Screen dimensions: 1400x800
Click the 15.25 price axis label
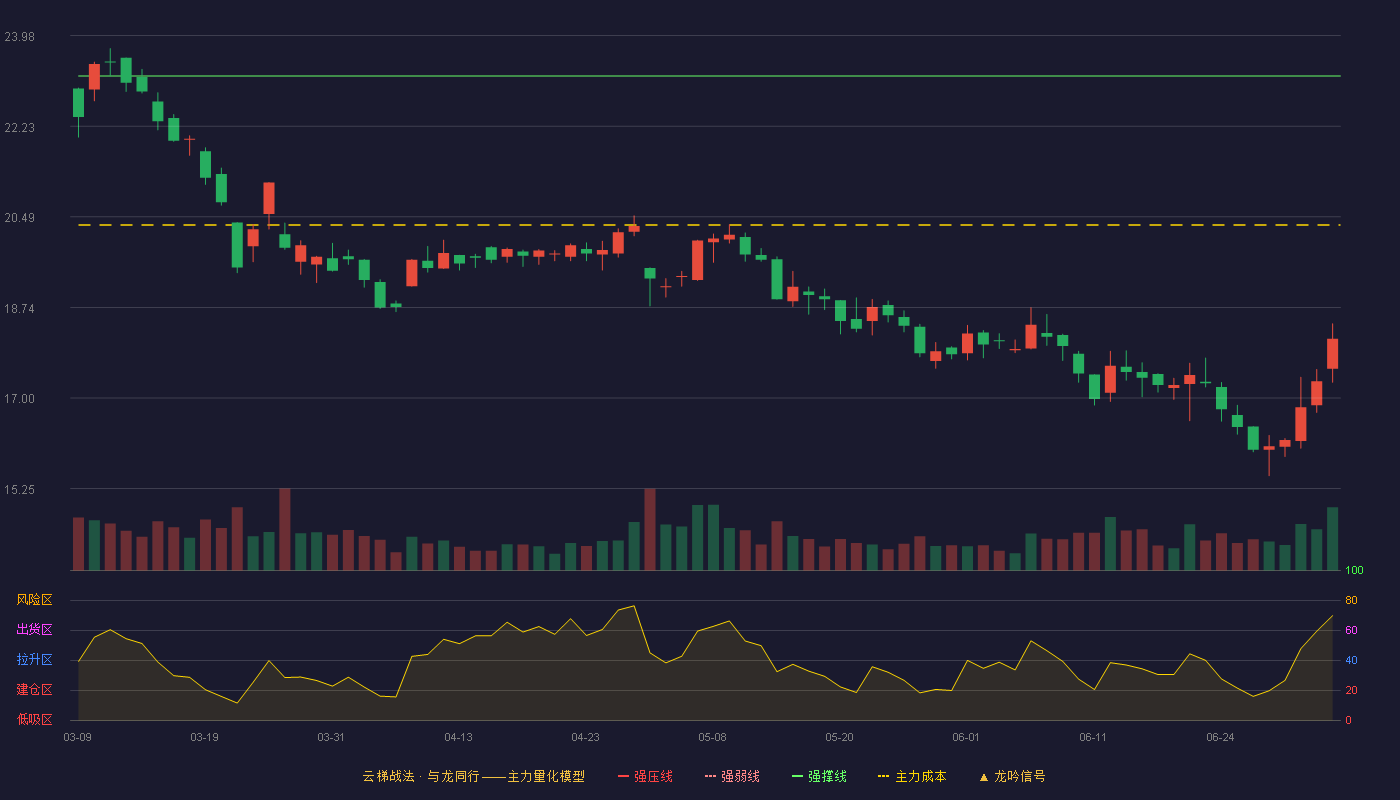(x=19, y=490)
